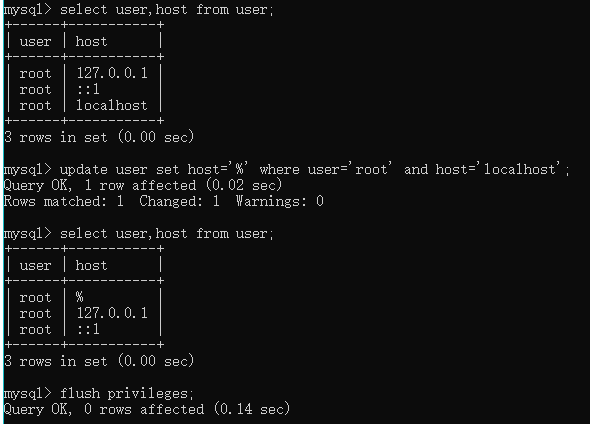Click the 'localhost' host cell in first table
This screenshot has width=590, height=424.
click(x=112, y=105)
